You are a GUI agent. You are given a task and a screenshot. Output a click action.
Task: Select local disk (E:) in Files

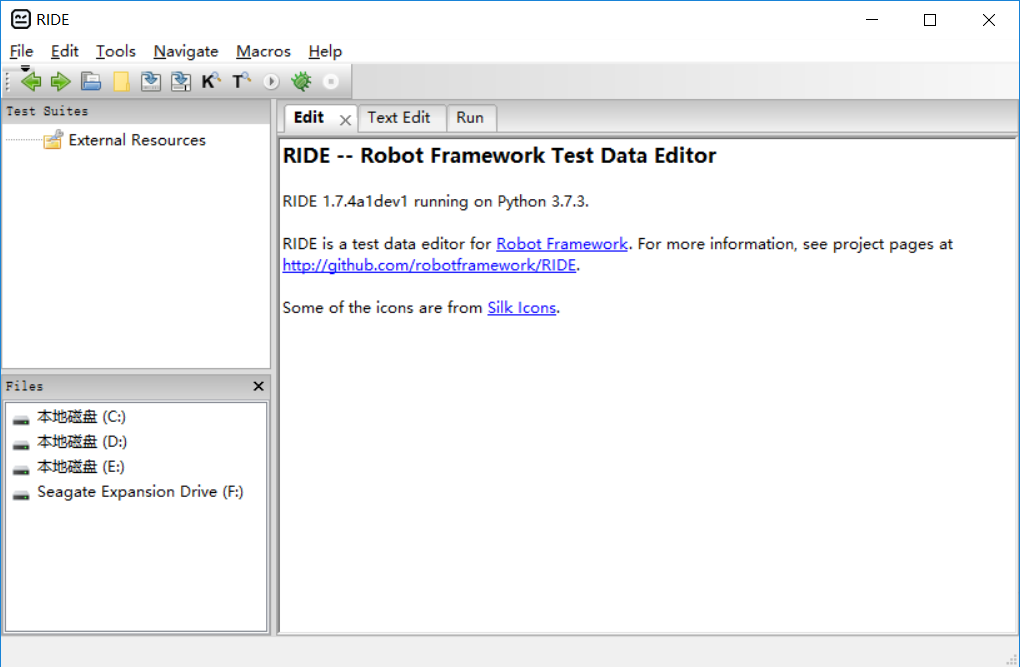pos(81,467)
